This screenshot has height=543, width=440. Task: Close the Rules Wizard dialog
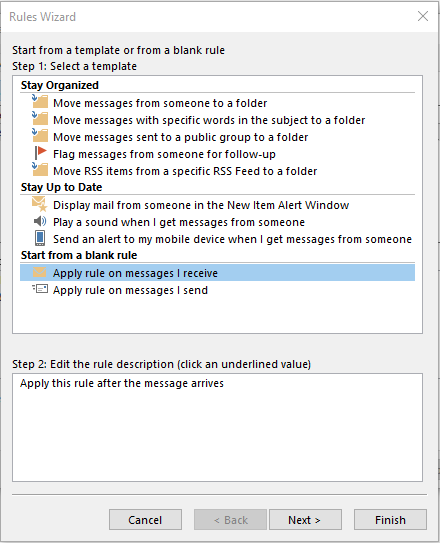tap(423, 16)
